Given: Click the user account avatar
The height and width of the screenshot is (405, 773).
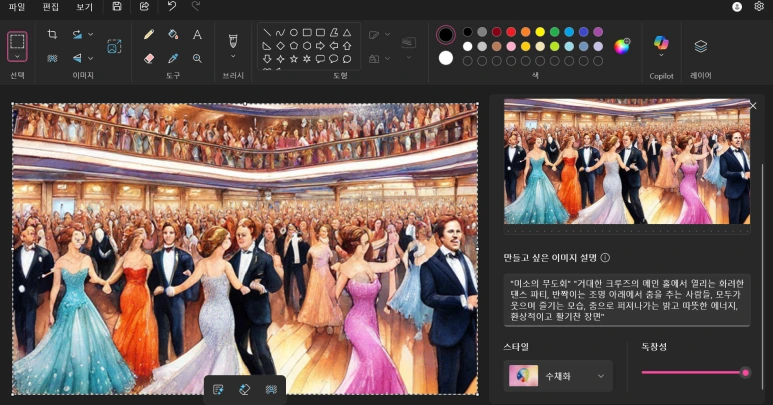Looking at the screenshot, I should (x=737, y=6).
